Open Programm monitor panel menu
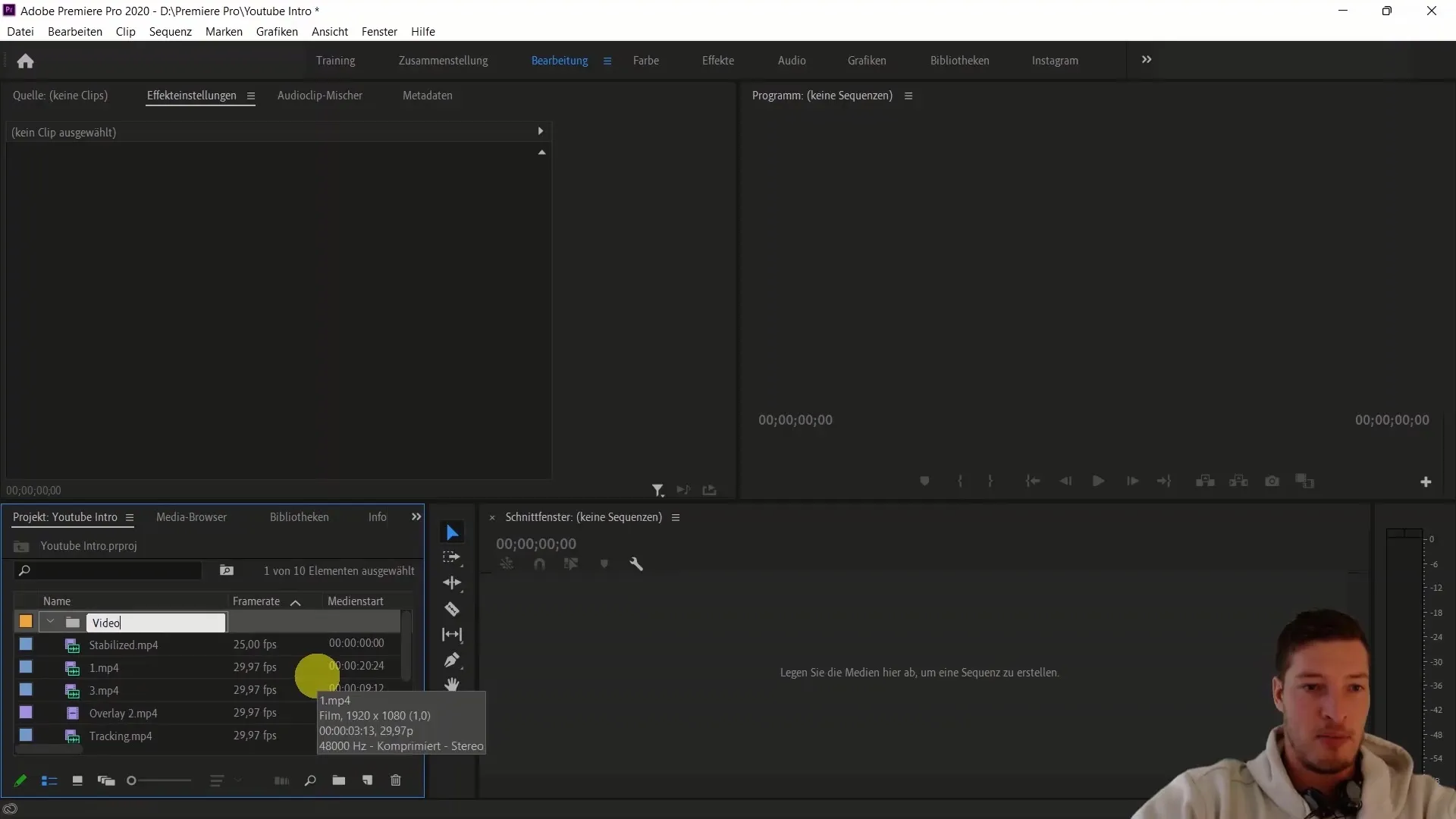Image resolution: width=1456 pixels, height=819 pixels. [908, 96]
